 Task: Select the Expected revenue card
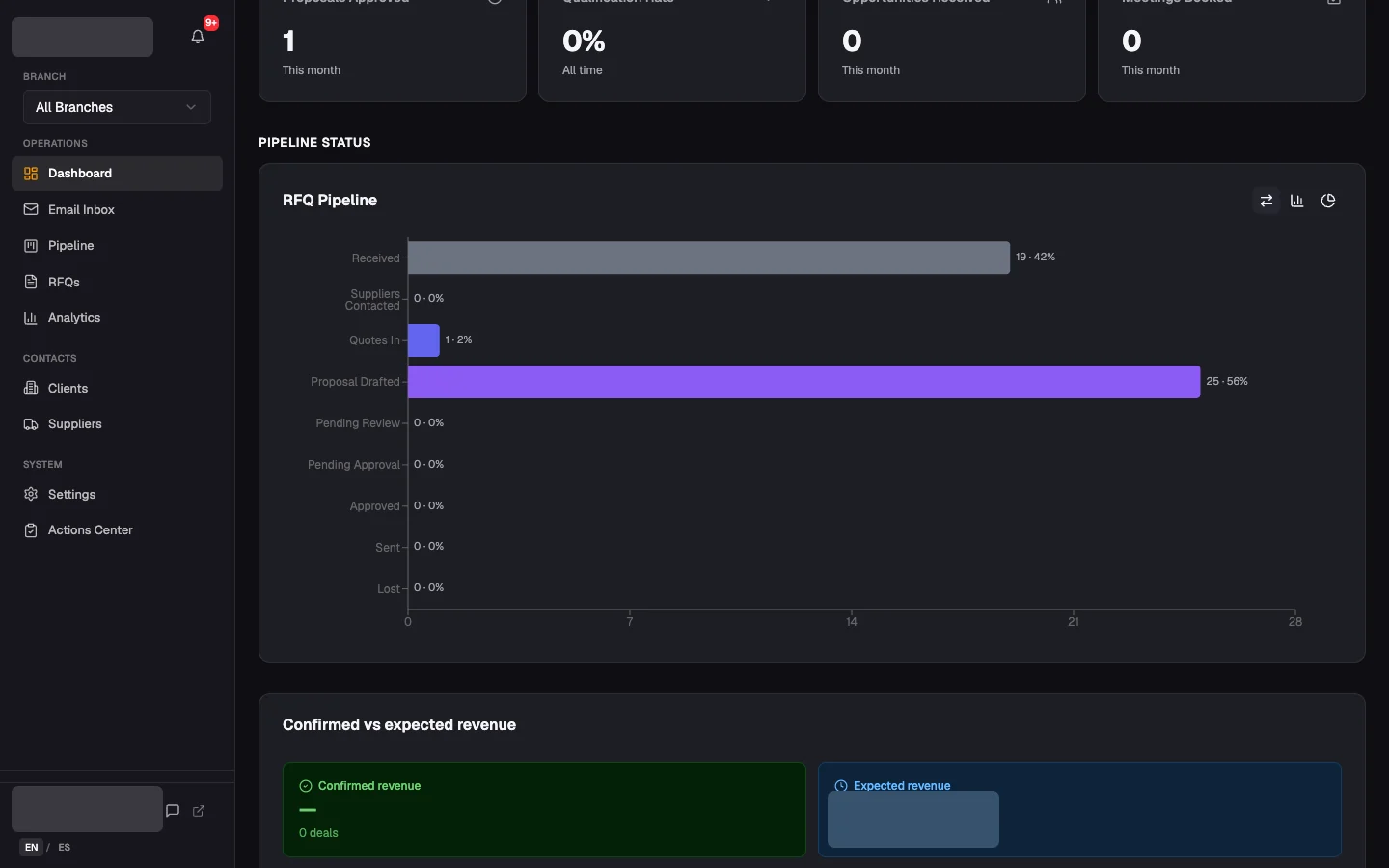point(1079,809)
